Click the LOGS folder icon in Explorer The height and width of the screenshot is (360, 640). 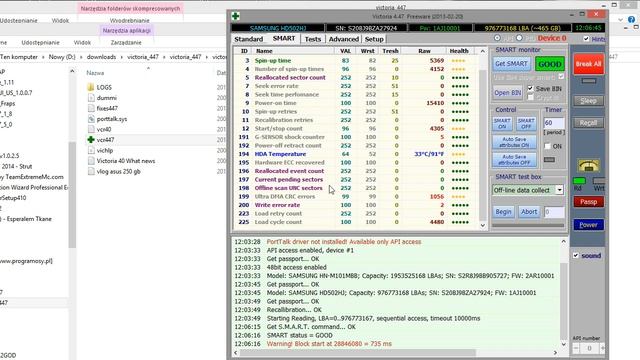[x=91, y=87]
